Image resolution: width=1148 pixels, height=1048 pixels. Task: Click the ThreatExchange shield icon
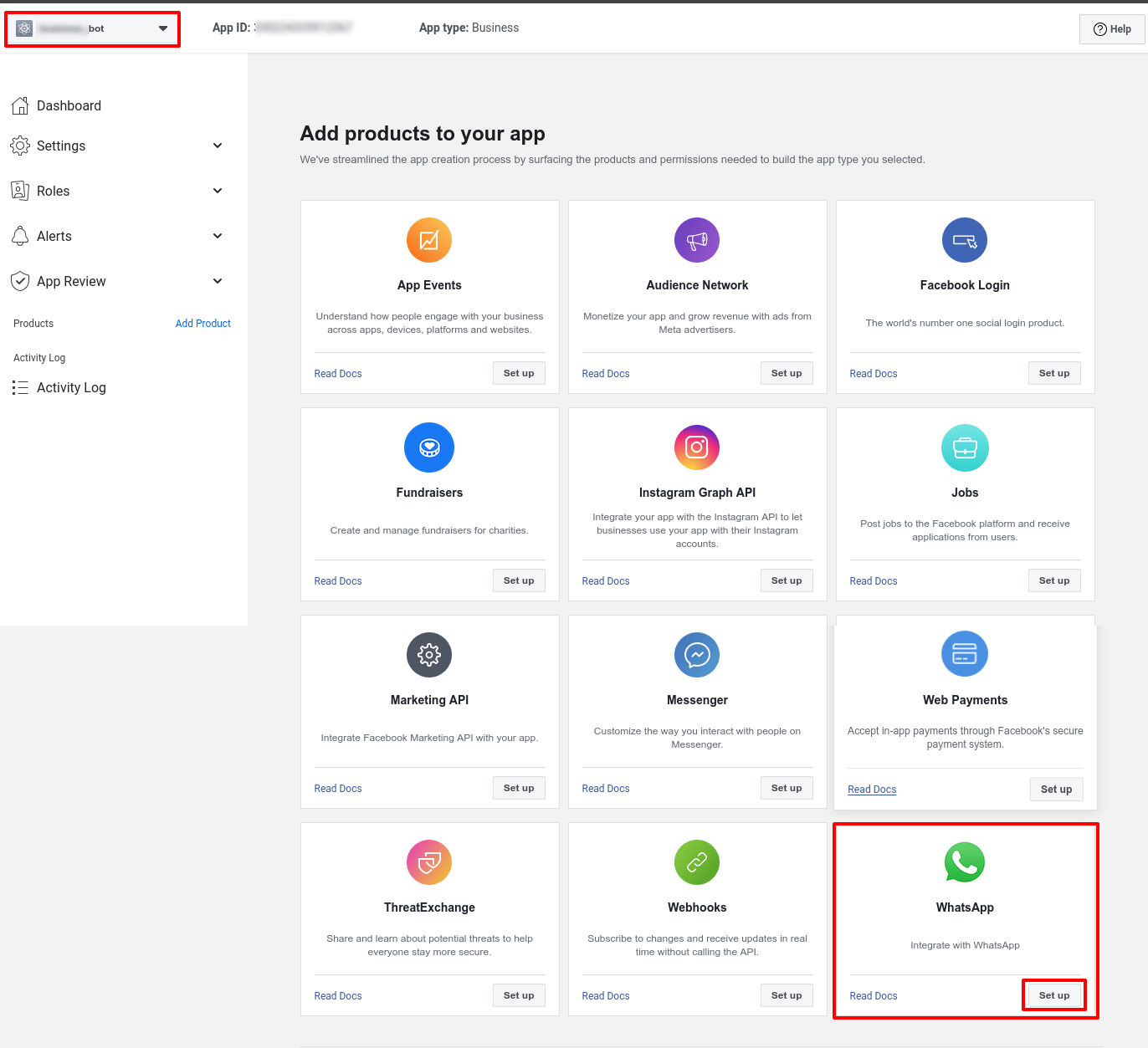tap(429, 862)
